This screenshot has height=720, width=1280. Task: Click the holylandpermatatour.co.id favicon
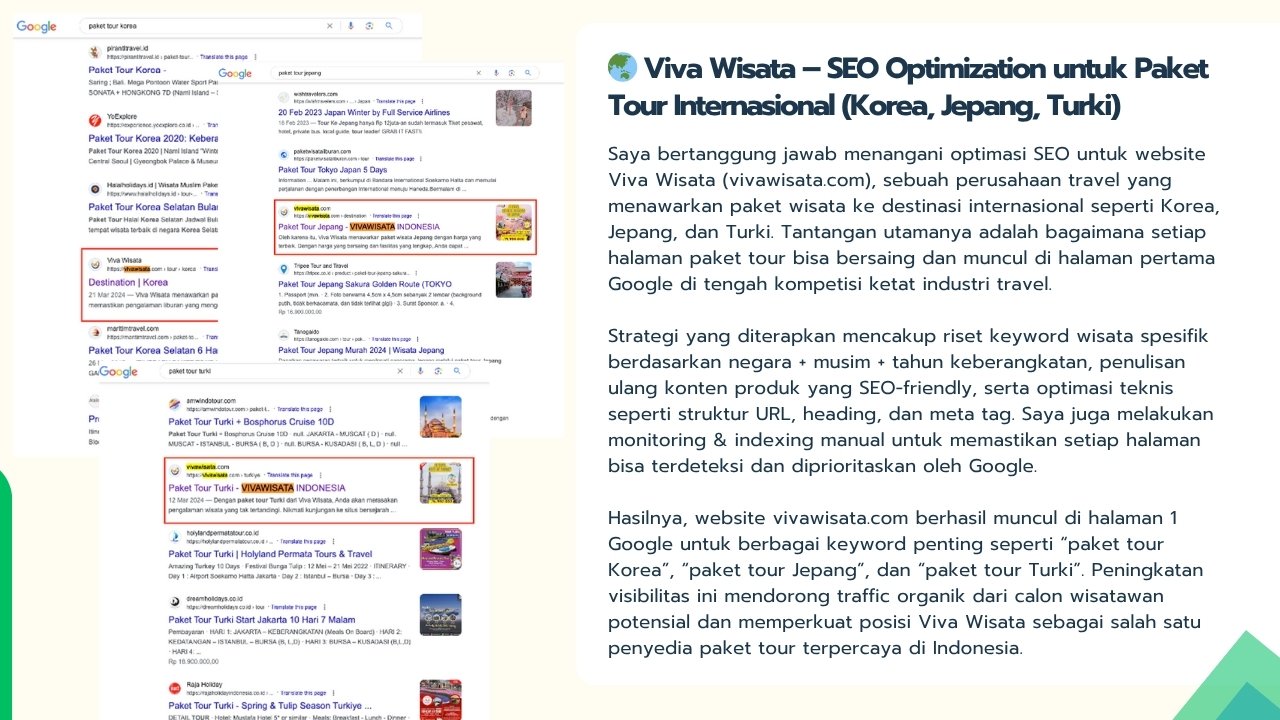pos(175,538)
